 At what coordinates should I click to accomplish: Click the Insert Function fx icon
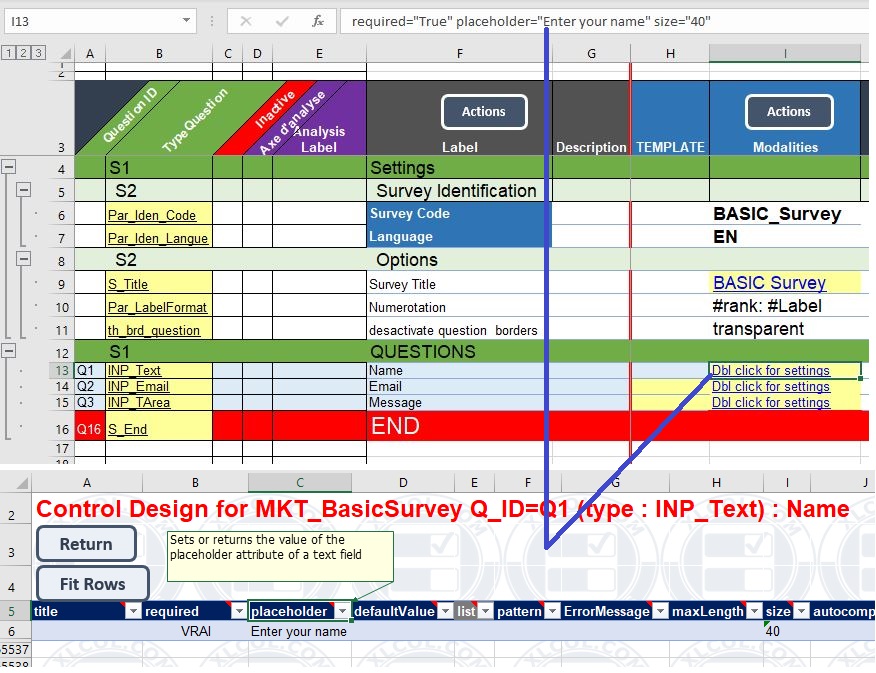coord(317,20)
